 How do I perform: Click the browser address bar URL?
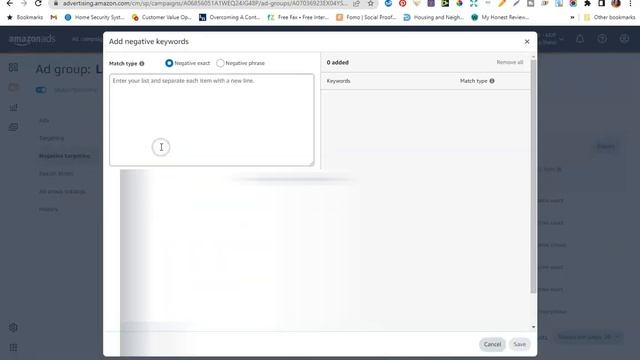[204, 4]
